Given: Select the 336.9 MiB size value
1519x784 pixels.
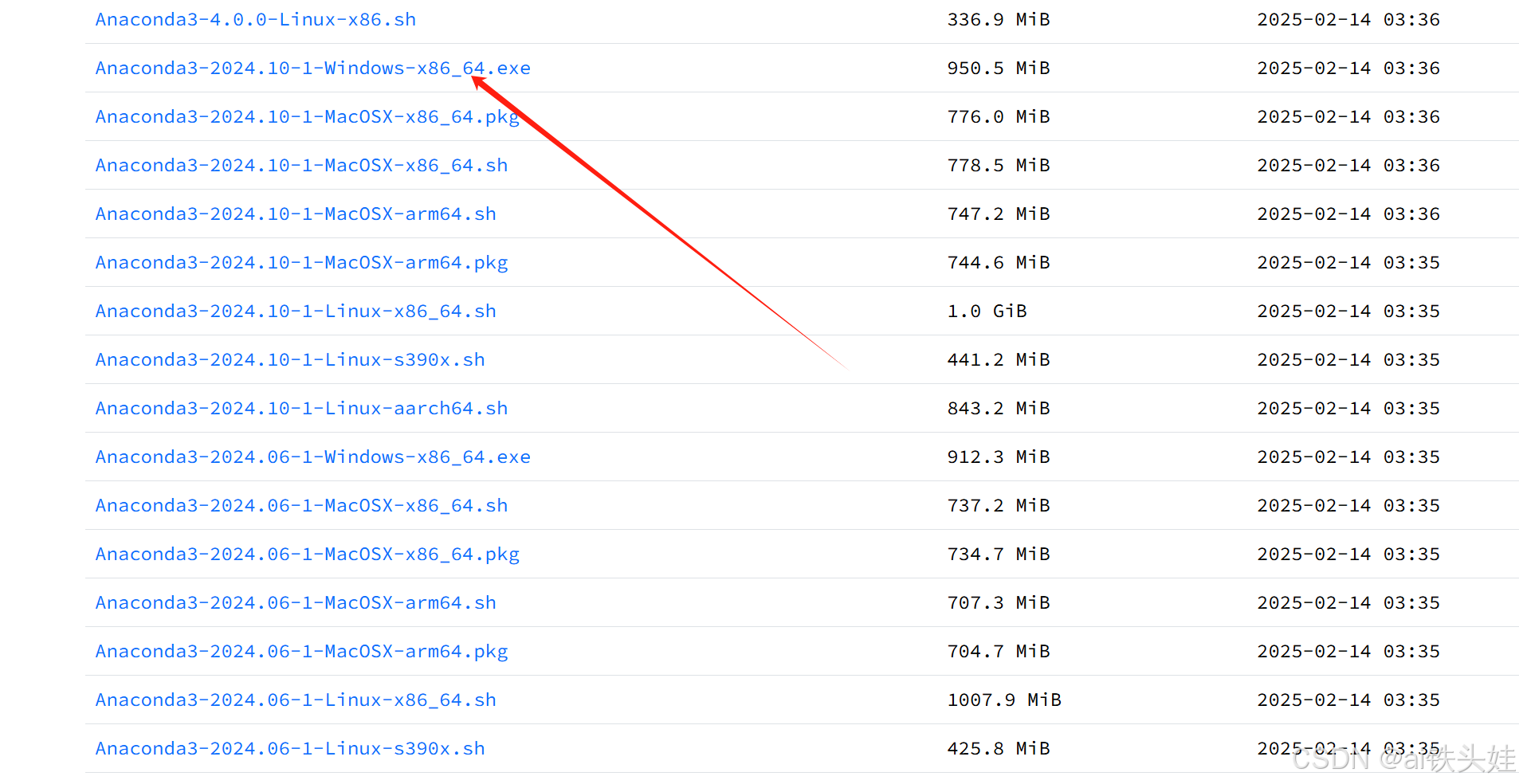Looking at the screenshot, I should point(999,20).
